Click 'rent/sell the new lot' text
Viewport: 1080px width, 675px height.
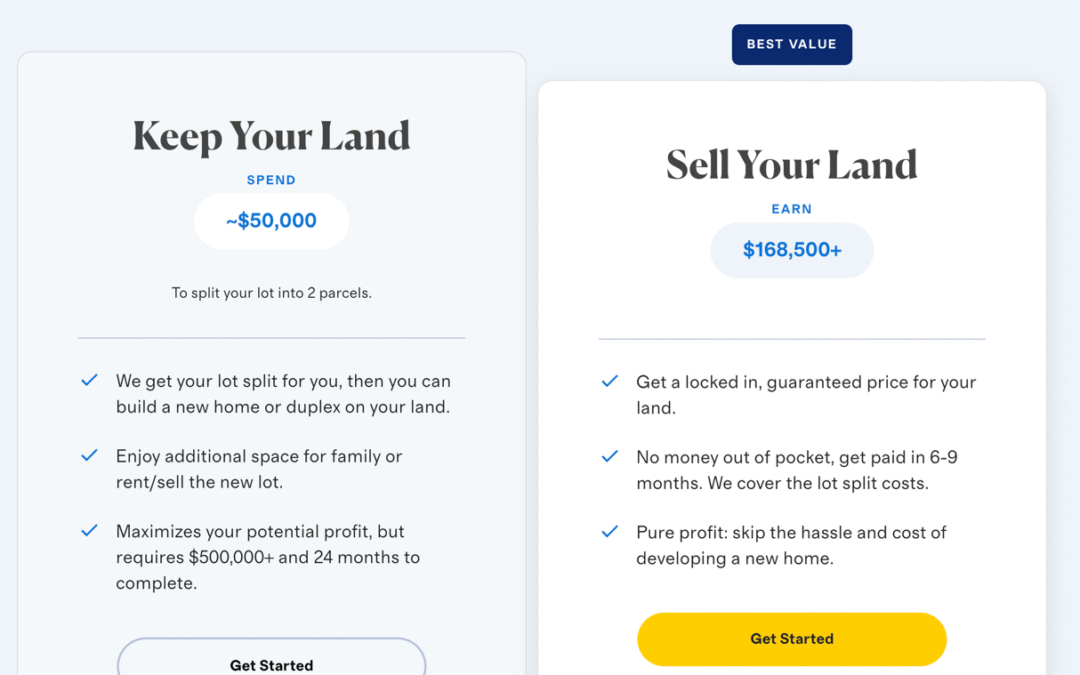click(199, 482)
